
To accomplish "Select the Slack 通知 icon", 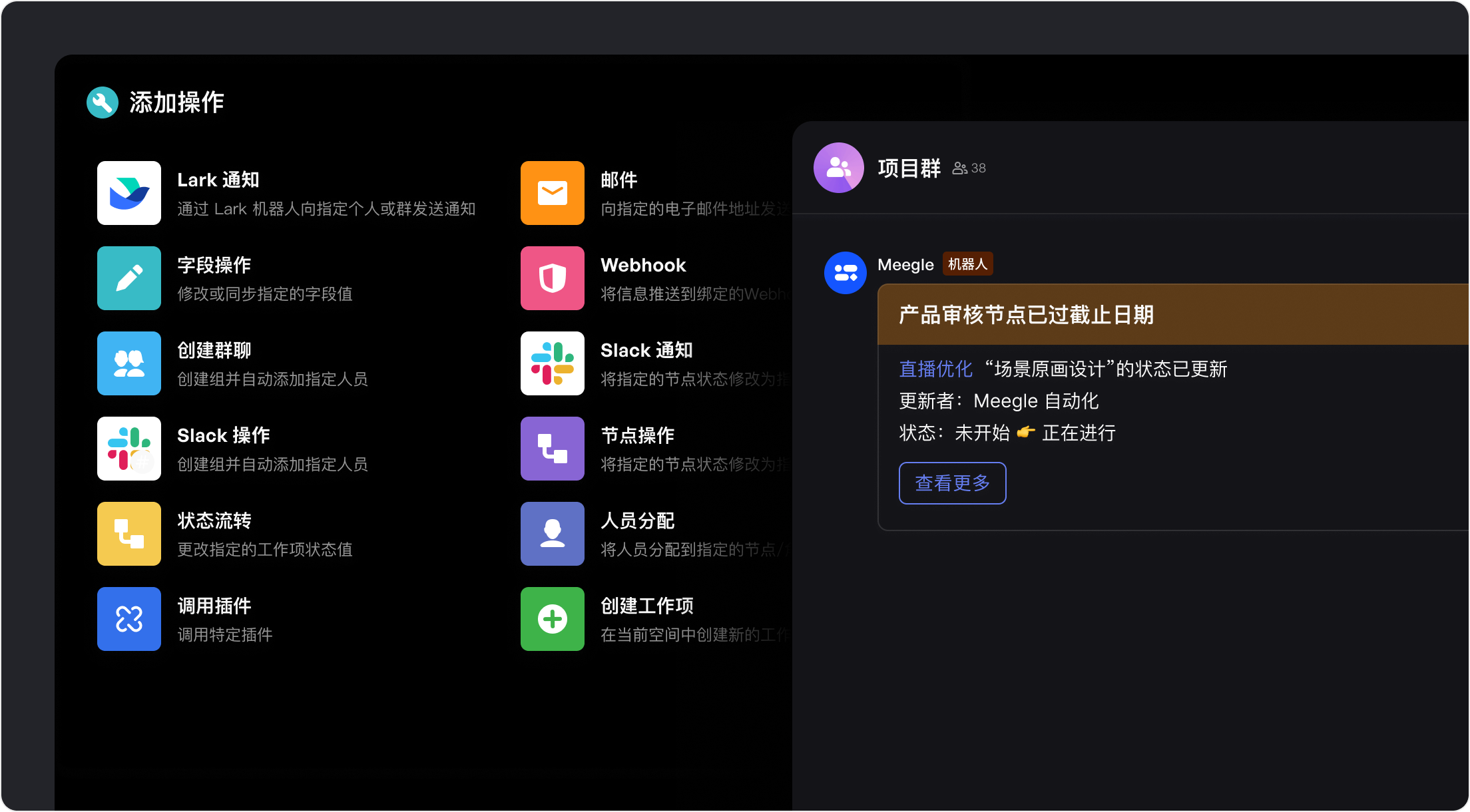I will pos(553,363).
